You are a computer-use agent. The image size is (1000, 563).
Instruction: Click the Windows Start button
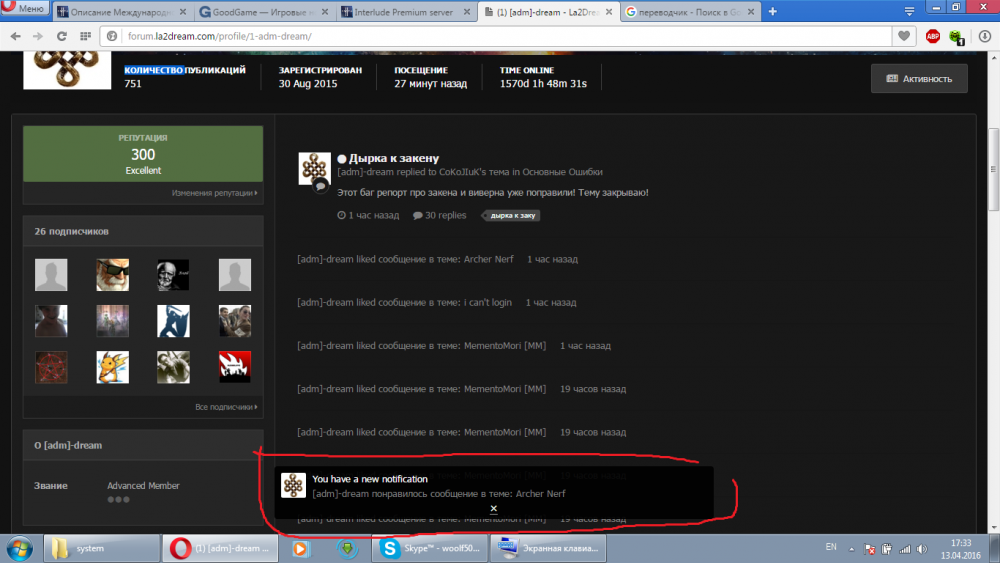click(21, 548)
